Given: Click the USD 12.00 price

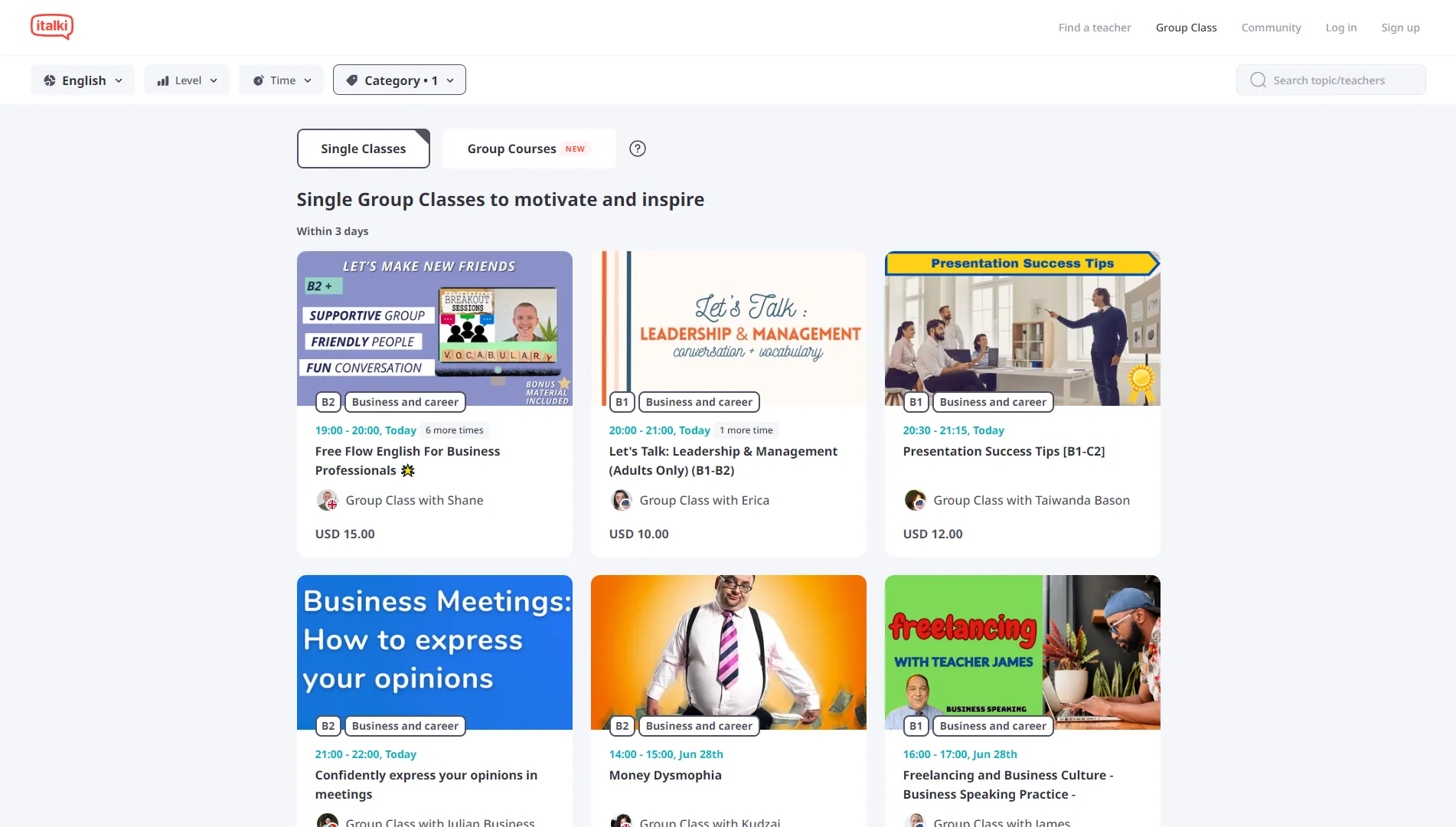Looking at the screenshot, I should (x=933, y=534).
